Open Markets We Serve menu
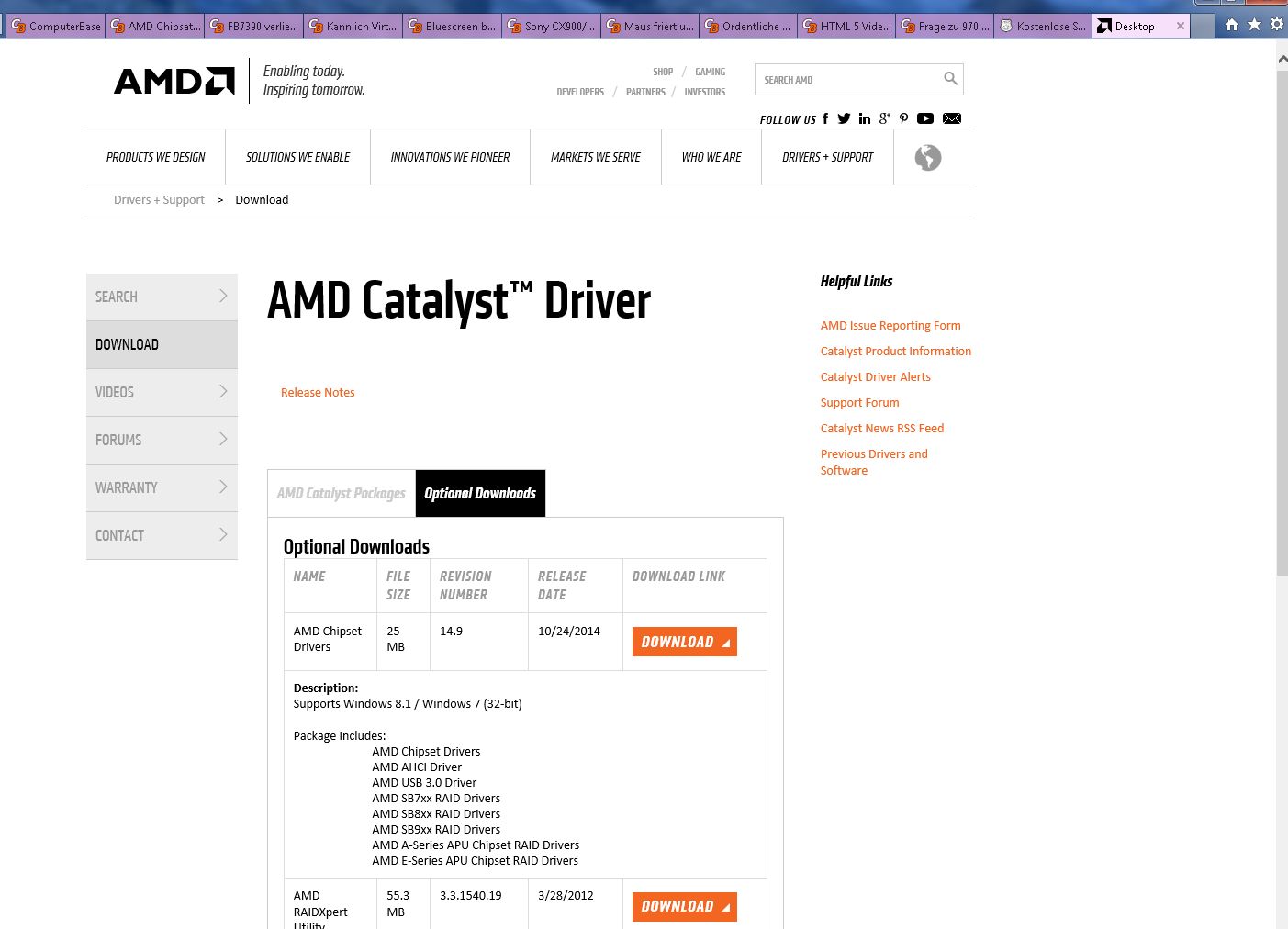 pos(596,157)
